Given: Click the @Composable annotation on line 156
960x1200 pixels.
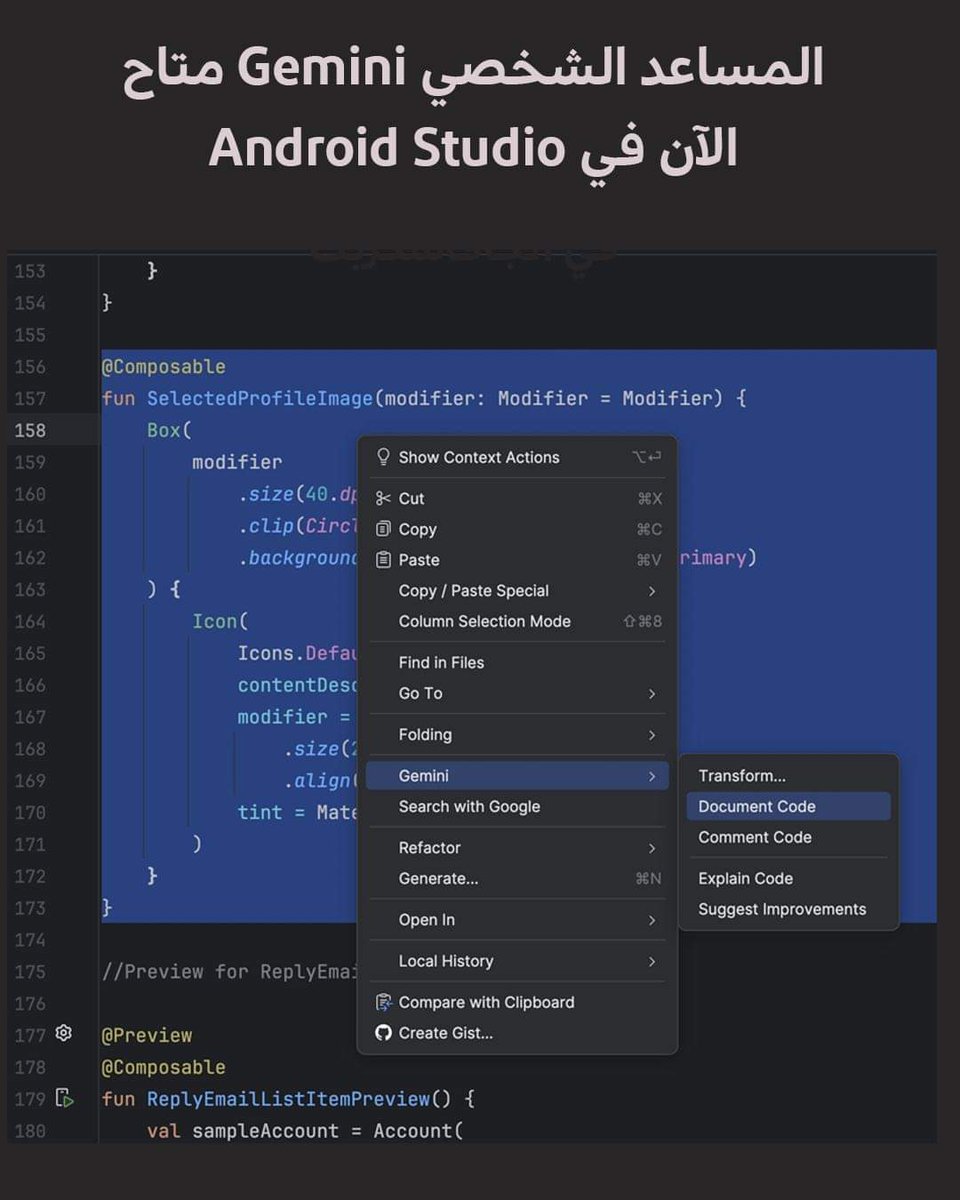Looking at the screenshot, I should click(x=164, y=366).
